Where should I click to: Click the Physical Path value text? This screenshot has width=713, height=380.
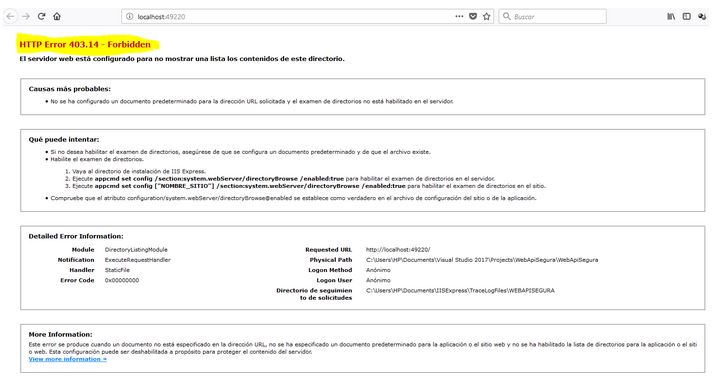(482, 260)
